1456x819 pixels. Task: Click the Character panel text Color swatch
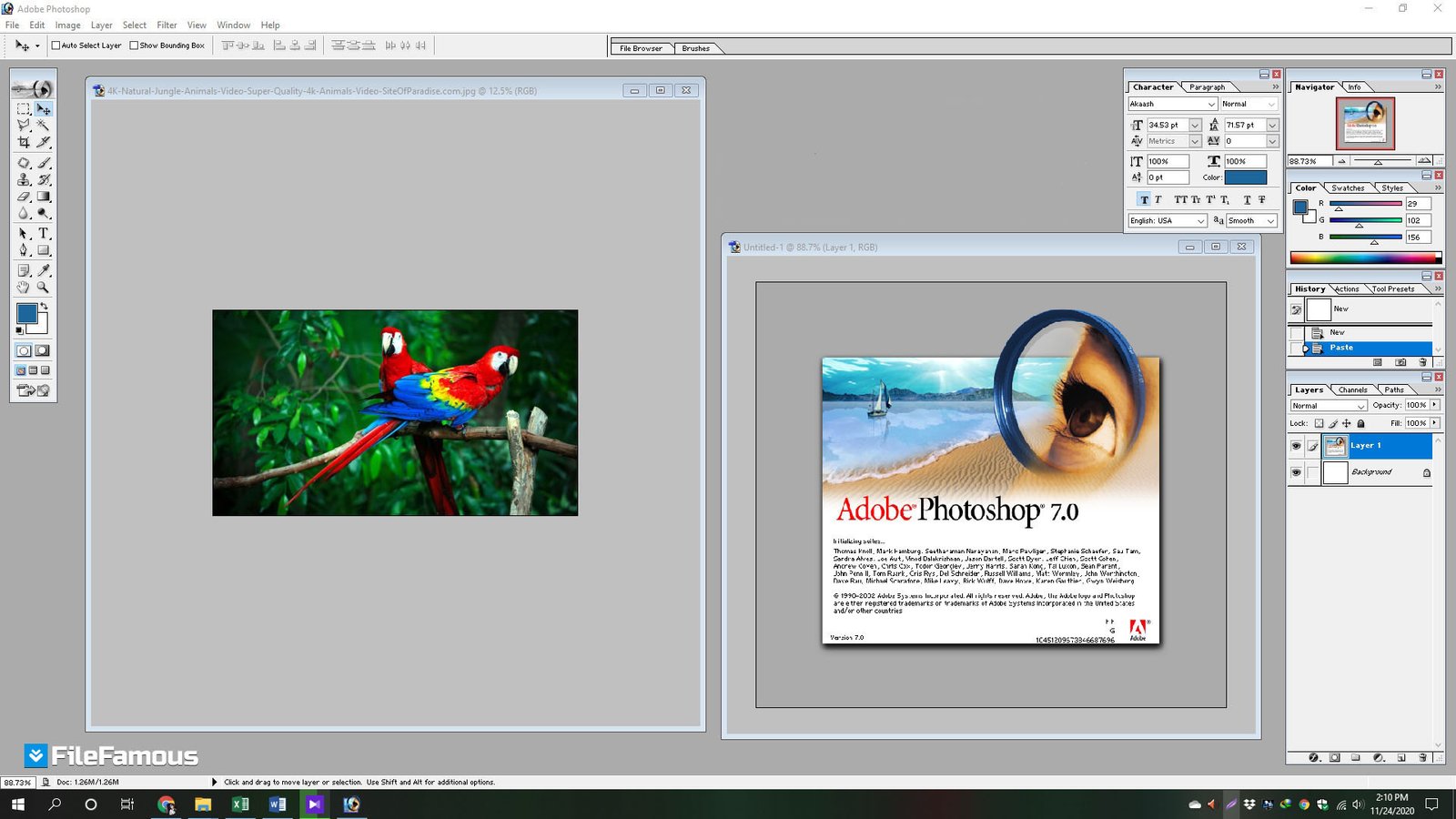(x=1245, y=177)
